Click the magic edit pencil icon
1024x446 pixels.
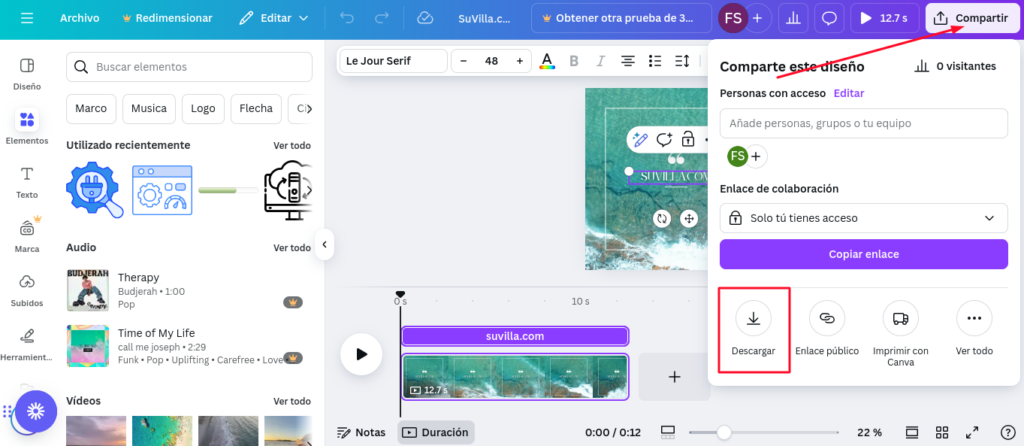[641, 139]
